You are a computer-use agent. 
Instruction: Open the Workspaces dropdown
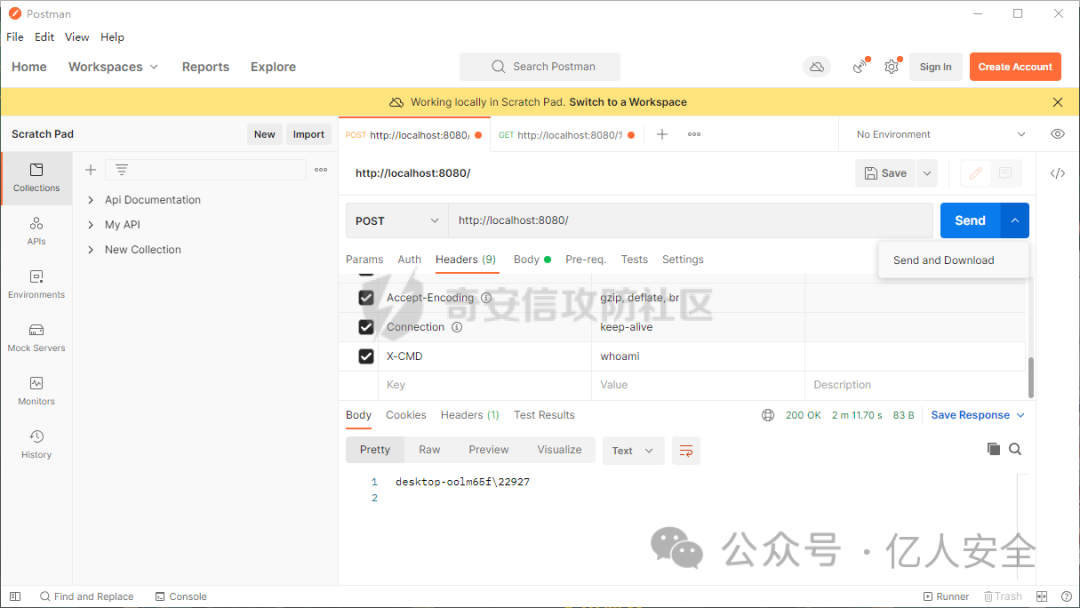click(x=113, y=67)
